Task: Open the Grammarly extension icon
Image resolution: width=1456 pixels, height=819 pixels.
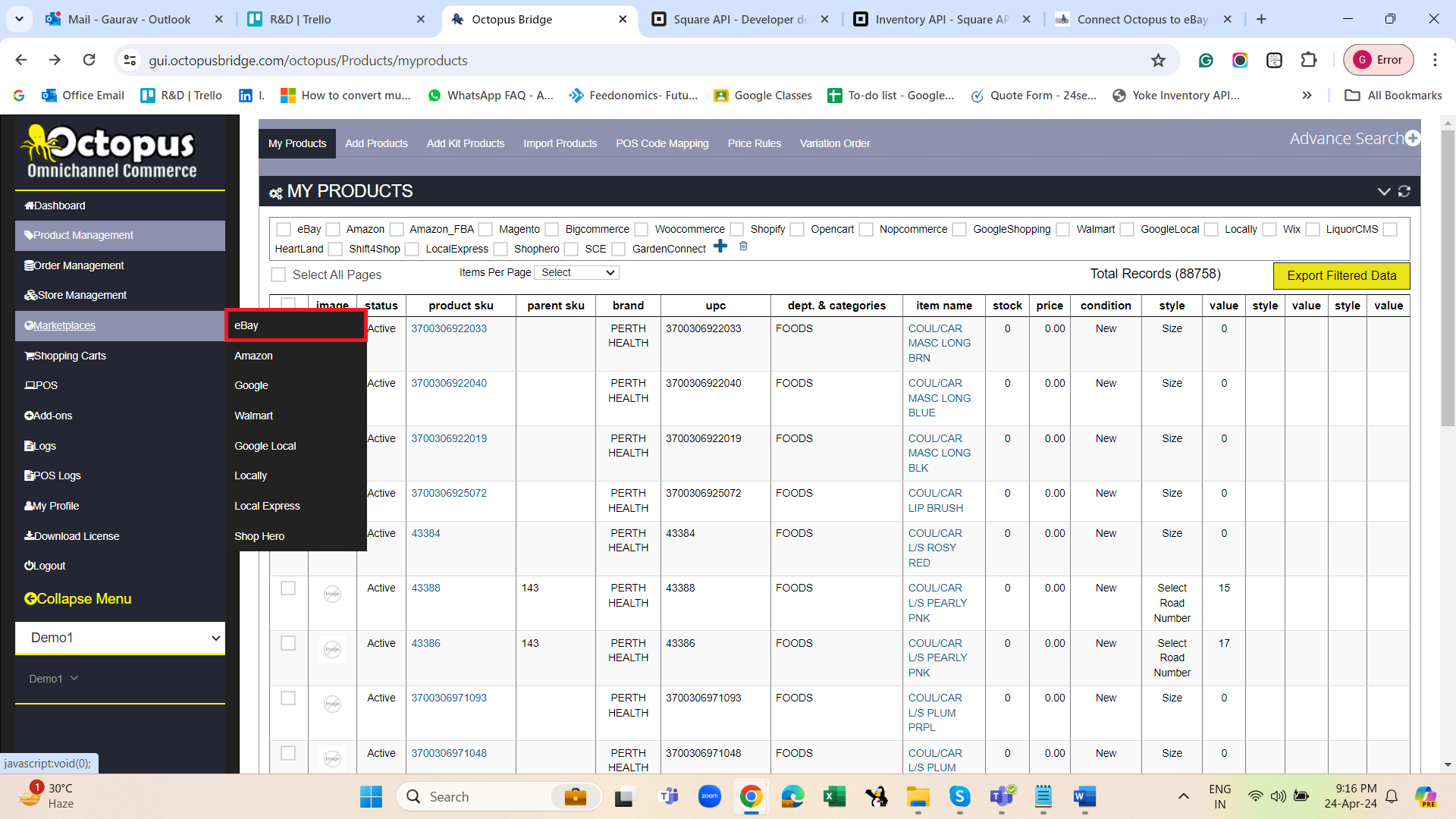Action: tap(1206, 60)
